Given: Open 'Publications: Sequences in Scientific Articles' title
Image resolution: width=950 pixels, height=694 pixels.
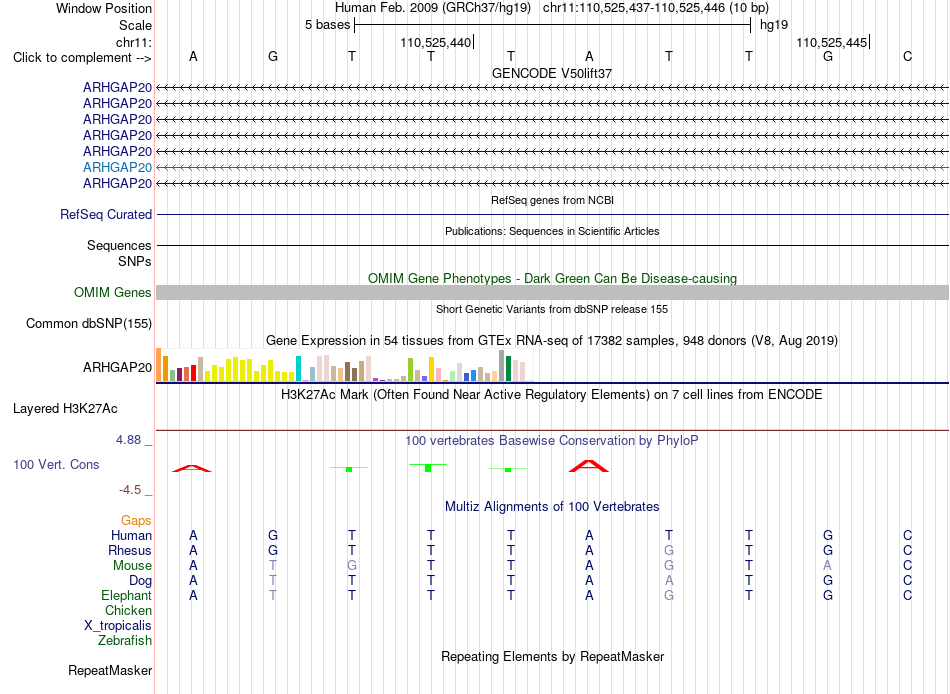Looking at the screenshot, I should point(552,231).
